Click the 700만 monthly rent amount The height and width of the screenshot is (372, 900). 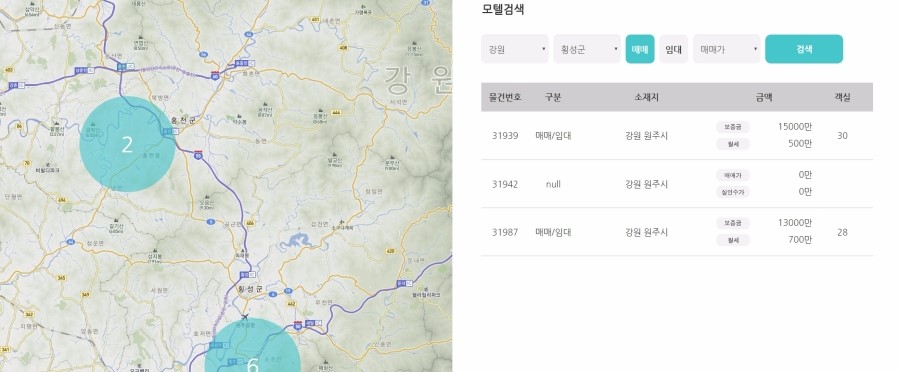(x=800, y=240)
